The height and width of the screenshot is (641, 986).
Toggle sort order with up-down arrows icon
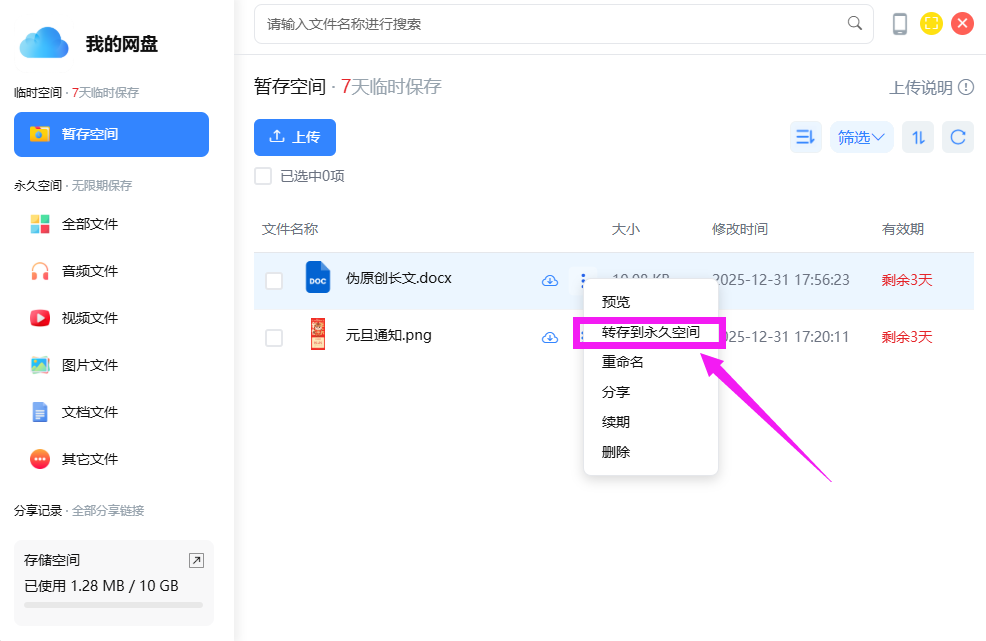click(x=917, y=137)
